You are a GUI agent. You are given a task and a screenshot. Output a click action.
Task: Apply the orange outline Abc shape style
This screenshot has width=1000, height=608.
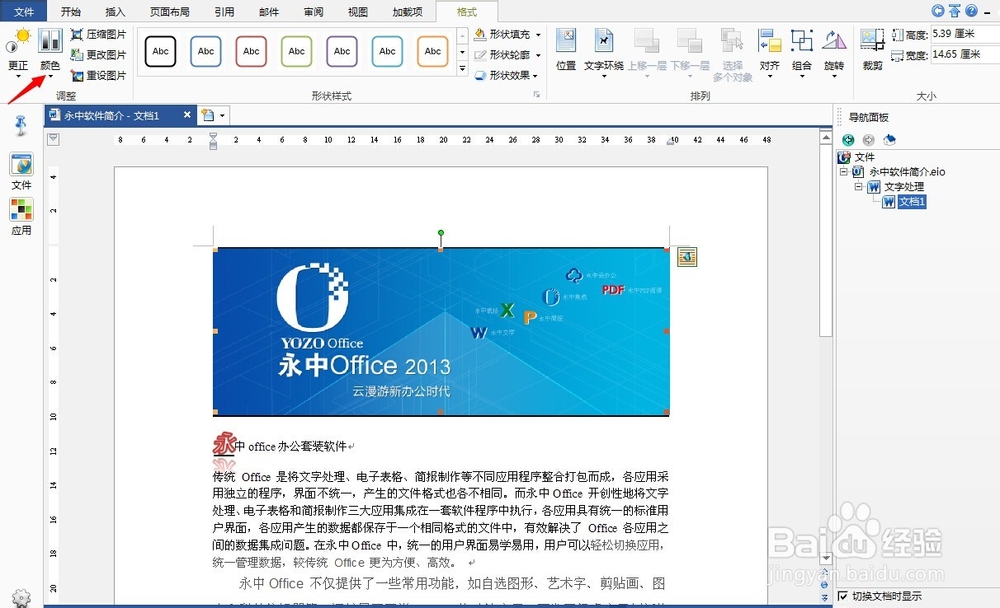(433, 52)
